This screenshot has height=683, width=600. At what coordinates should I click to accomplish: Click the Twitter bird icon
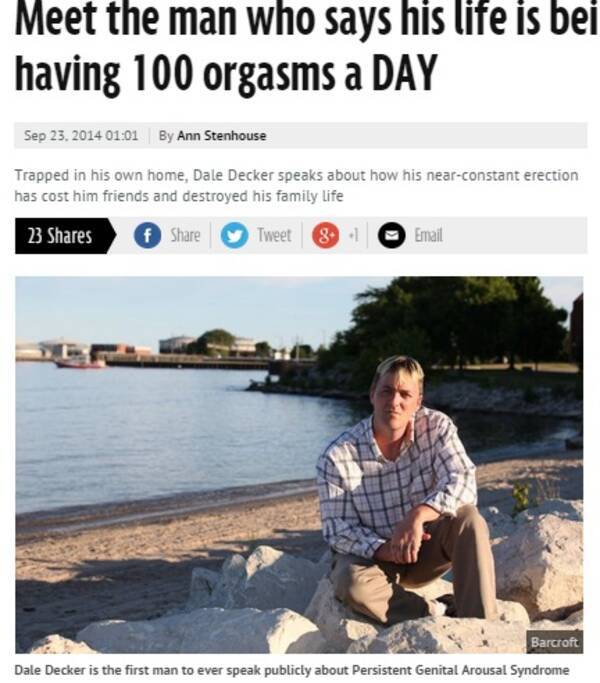[234, 235]
